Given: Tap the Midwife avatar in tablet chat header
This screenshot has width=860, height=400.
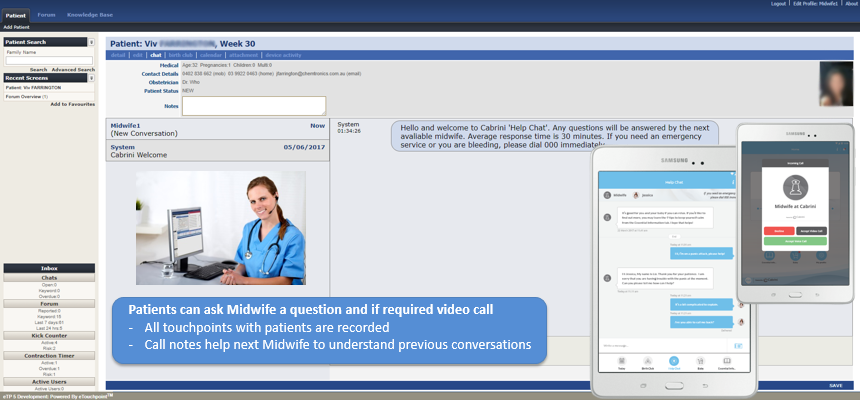Looking at the screenshot, I should (607, 195).
